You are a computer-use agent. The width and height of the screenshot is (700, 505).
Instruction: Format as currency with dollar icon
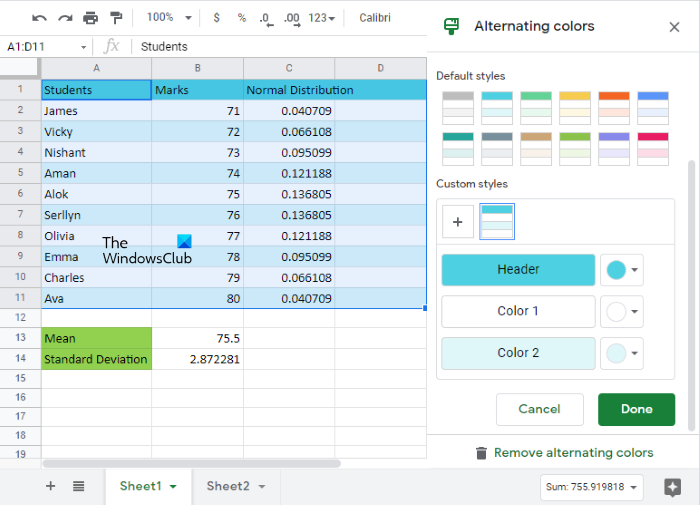(x=217, y=18)
